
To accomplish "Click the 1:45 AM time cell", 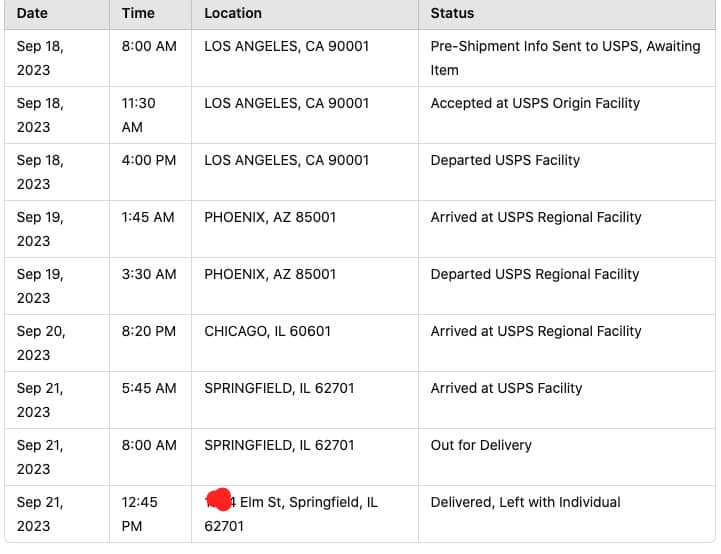I will 149,217.
